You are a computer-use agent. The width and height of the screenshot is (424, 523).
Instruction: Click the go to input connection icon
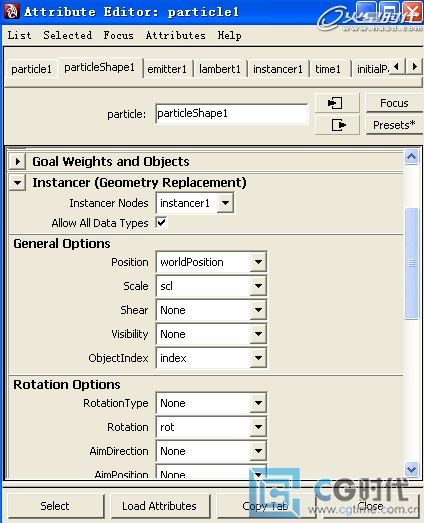337,103
